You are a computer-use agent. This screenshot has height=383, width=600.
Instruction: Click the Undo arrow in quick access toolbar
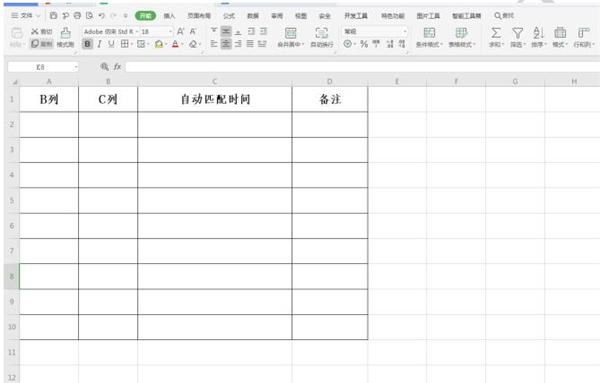[101, 16]
